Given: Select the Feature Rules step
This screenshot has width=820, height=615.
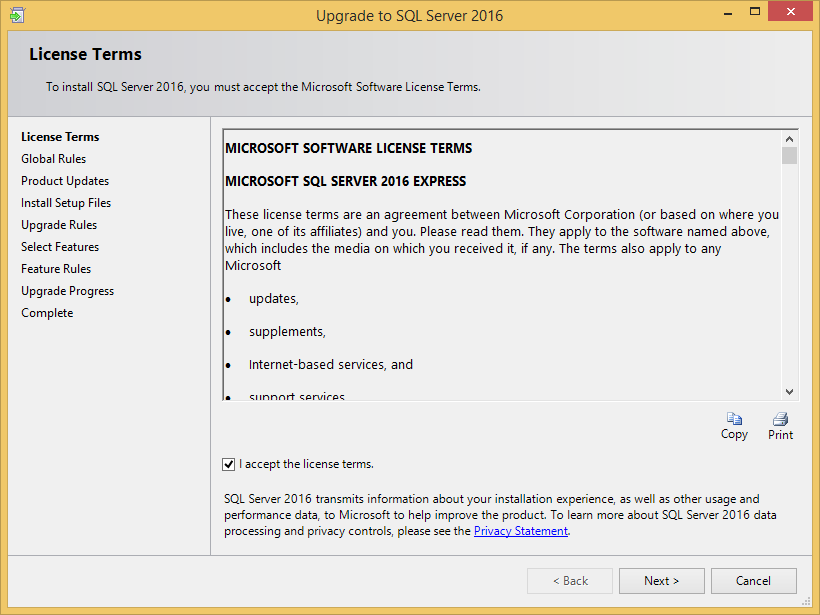Looking at the screenshot, I should 56,269.
